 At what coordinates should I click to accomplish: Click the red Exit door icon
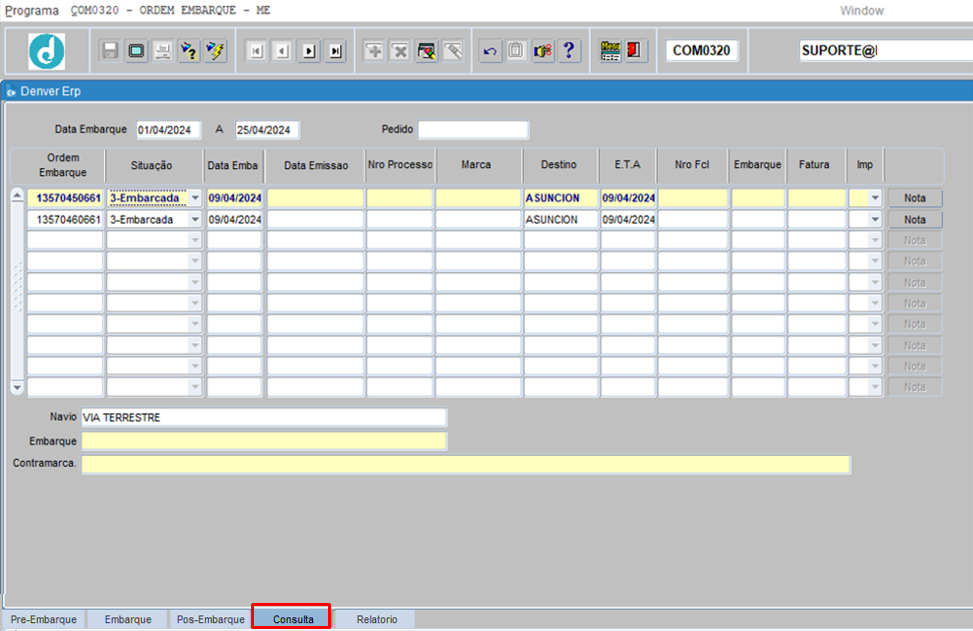(x=634, y=51)
